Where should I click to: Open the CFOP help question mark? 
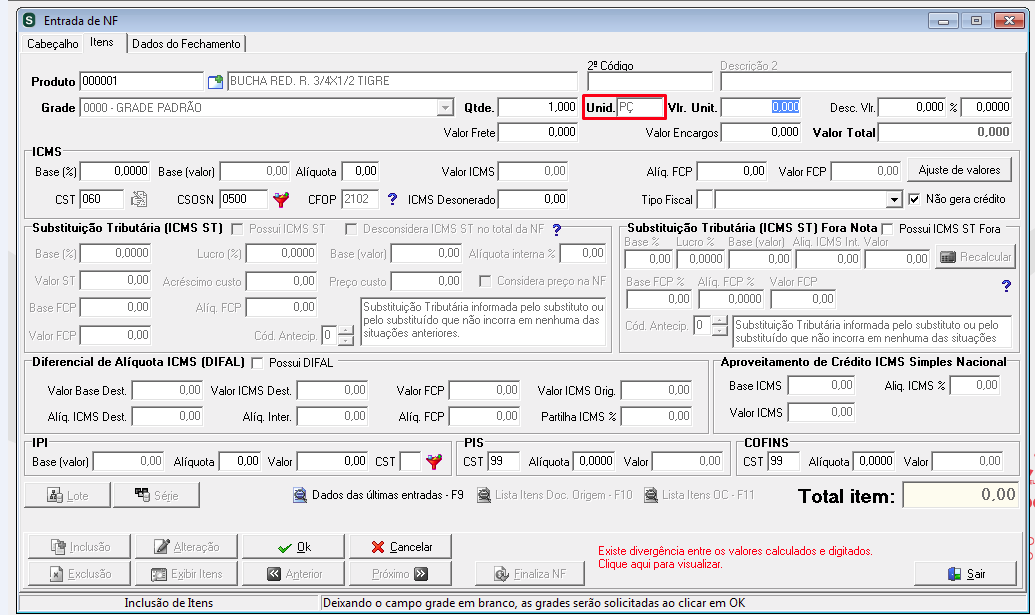pyautogui.click(x=392, y=199)
